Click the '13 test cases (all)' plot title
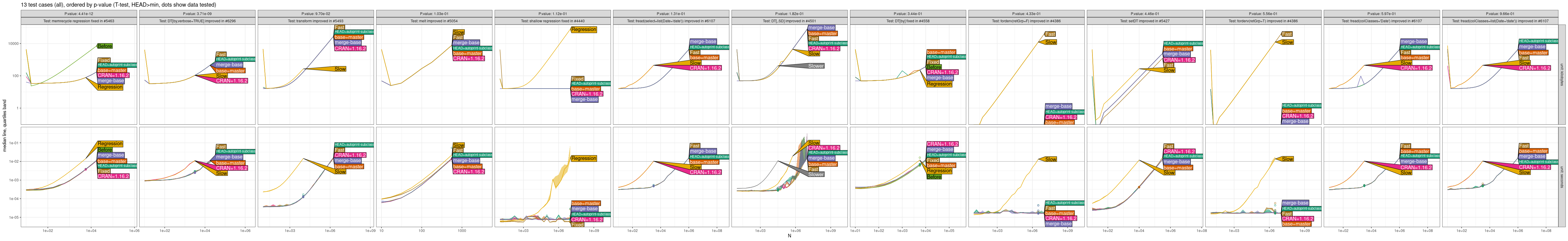The height and width of the screenshot is (241, 1568). click(118, 5)
